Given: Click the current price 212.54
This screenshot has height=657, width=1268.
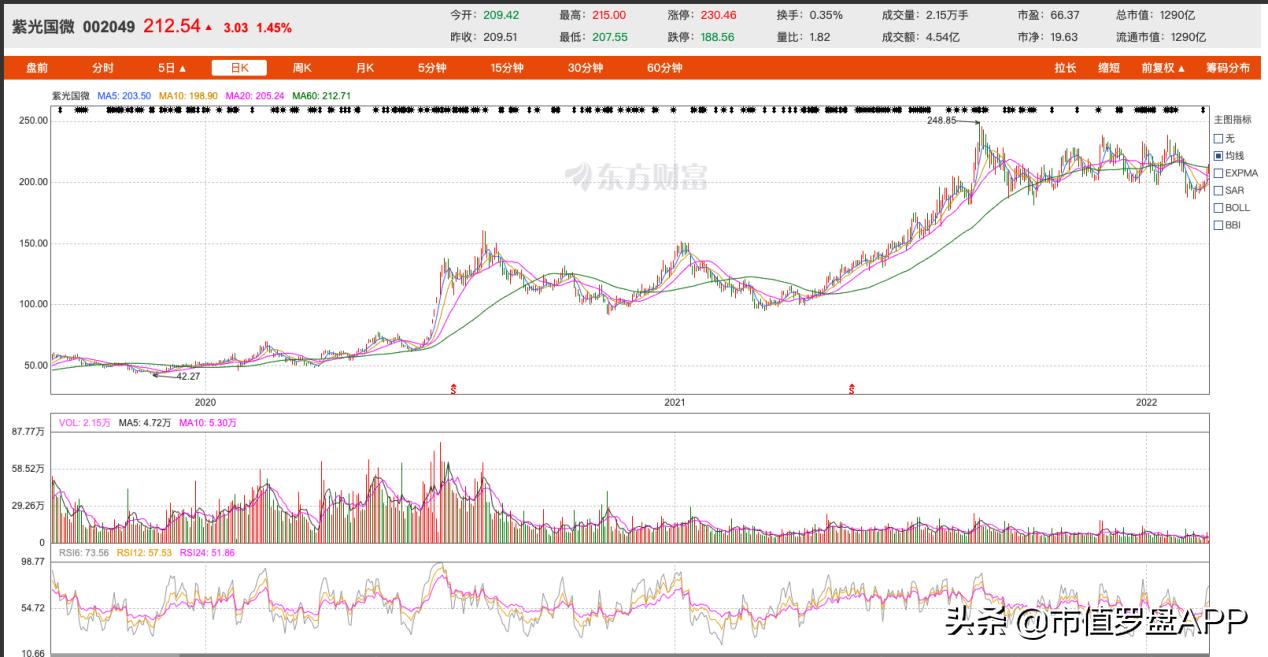Looking at the screenshot, I should pos(171,26).
